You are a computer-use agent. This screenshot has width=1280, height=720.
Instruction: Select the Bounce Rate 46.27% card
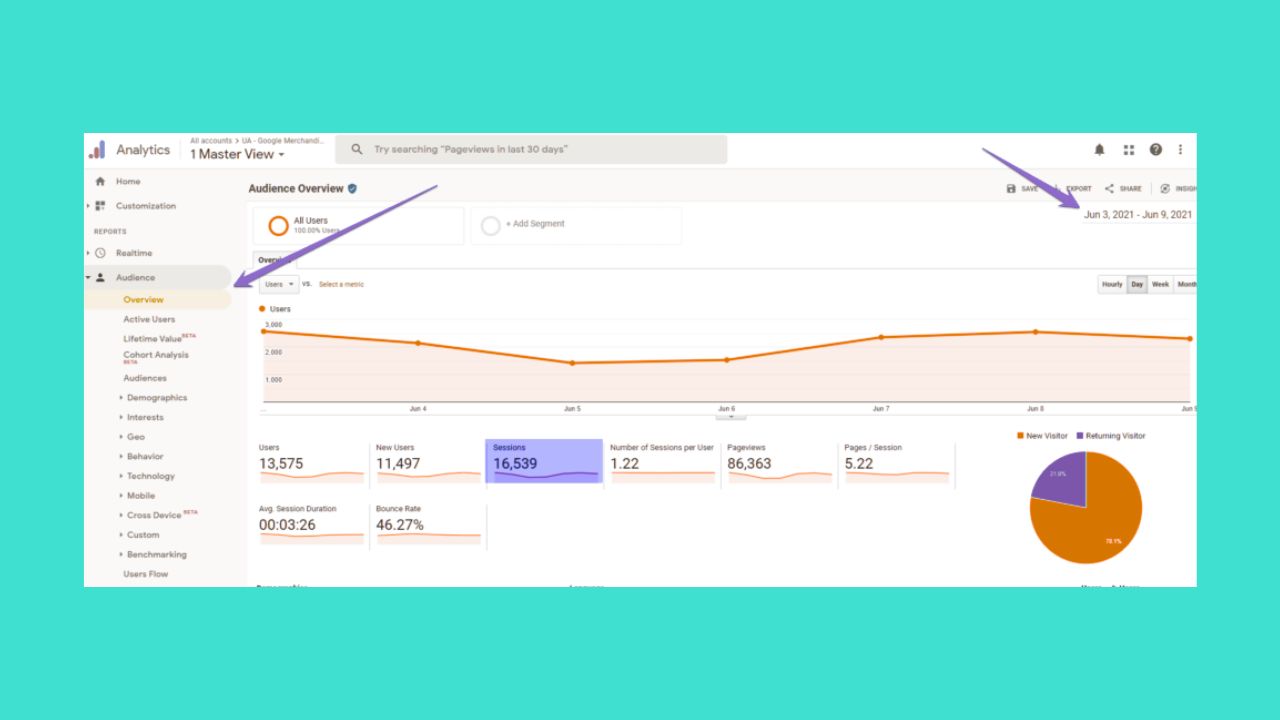pyautogui.click(x=428, y=525)
